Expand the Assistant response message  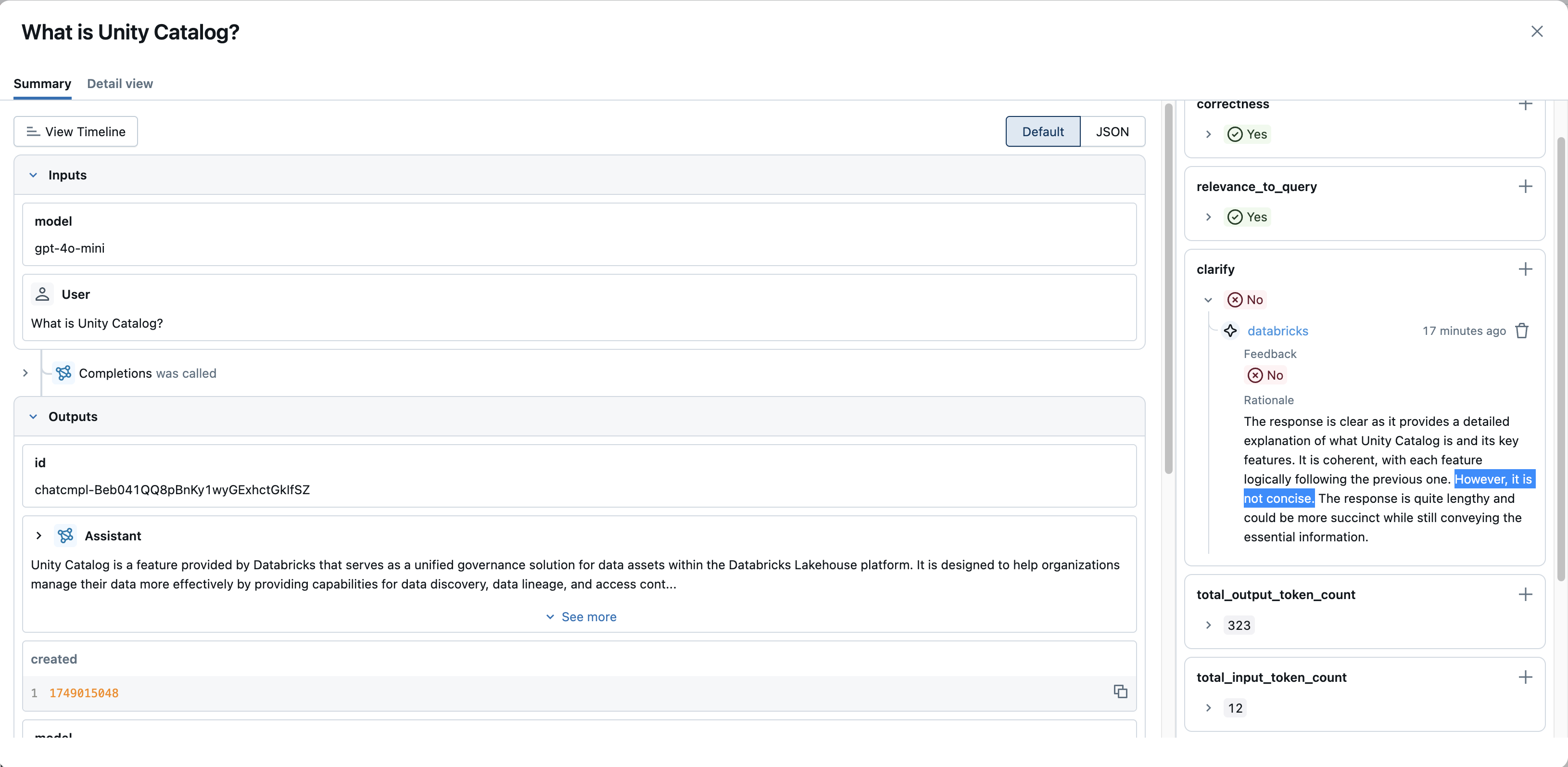(x=39, y=536)
